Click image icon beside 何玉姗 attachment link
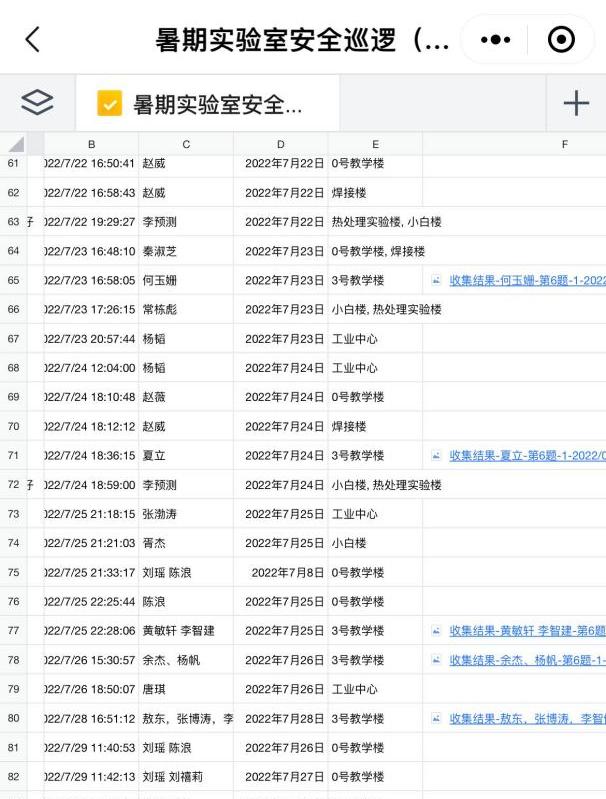606x799 pixels. coord(436,280)
